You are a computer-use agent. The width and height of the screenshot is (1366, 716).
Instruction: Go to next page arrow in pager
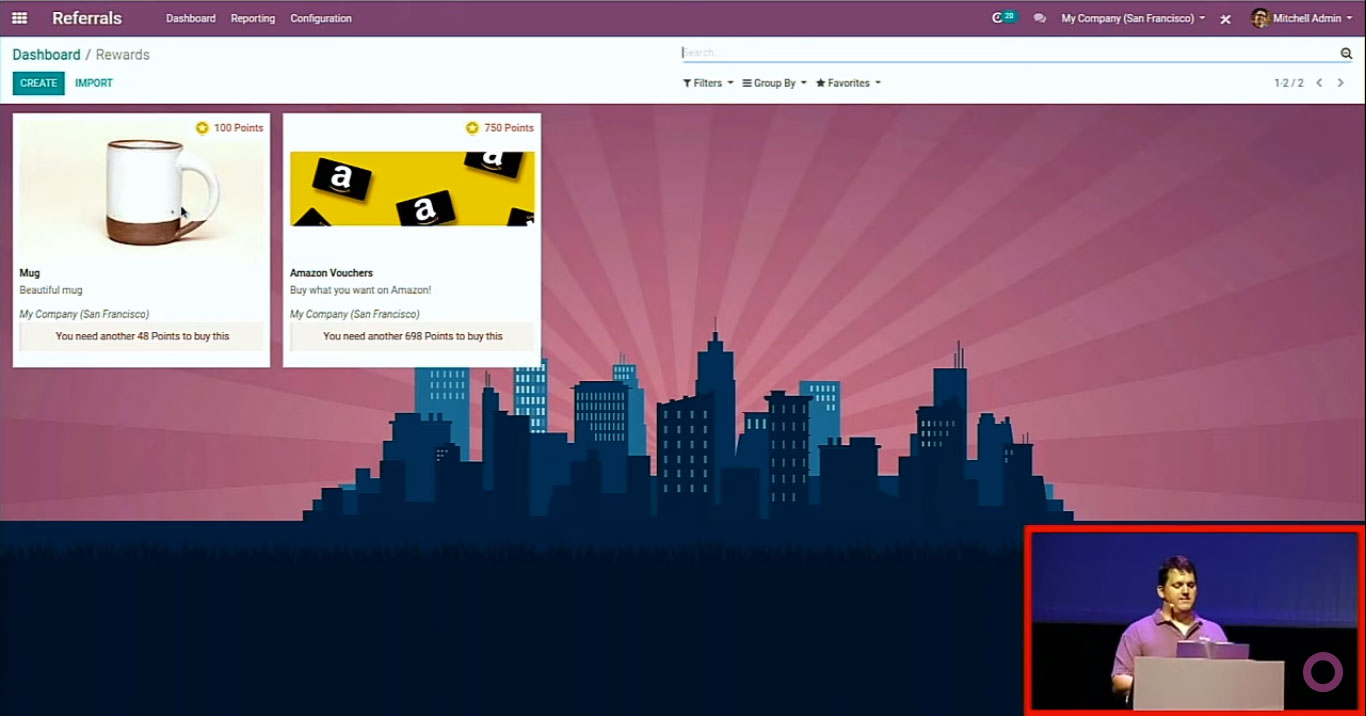tap(1341, 83)
